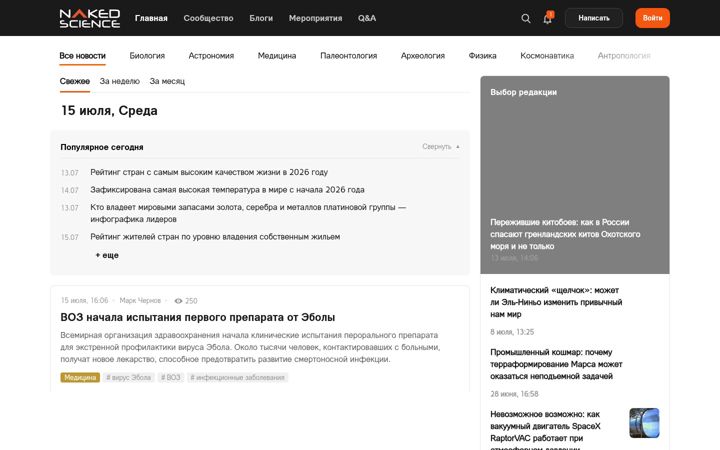The height and width of the screenshot is (450, 720).
Task: Open the highest temperature in 2026 article
Action: pyautogui.click(x=227, y=190)
